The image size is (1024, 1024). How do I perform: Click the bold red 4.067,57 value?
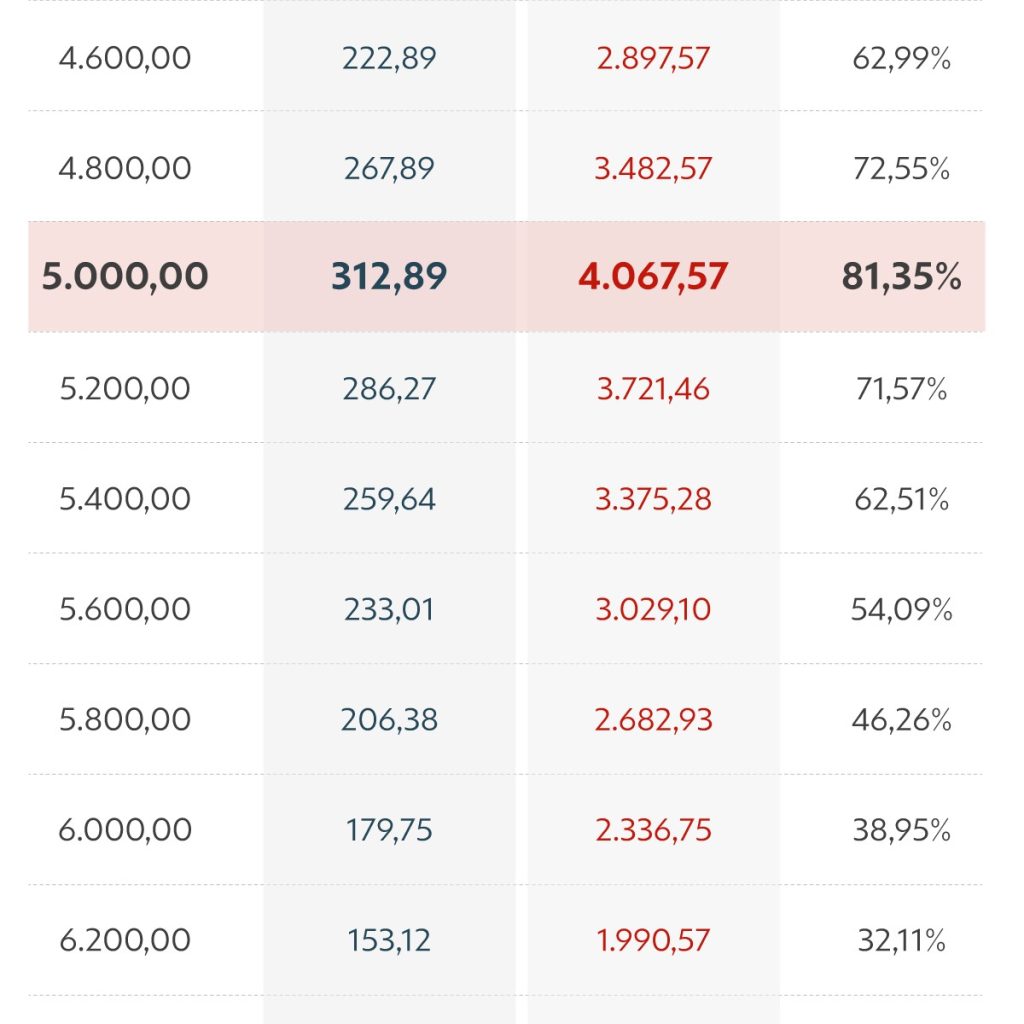653,276
